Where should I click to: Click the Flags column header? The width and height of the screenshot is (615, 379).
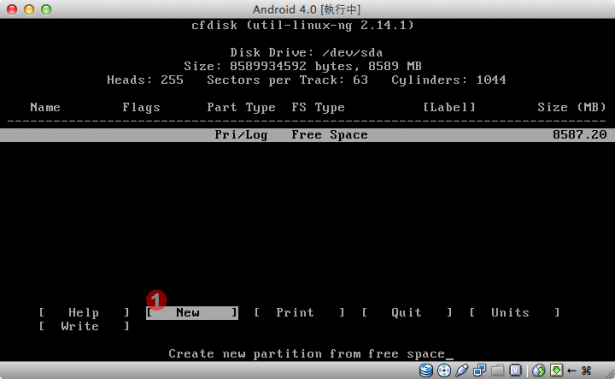[x=141, y=107]
